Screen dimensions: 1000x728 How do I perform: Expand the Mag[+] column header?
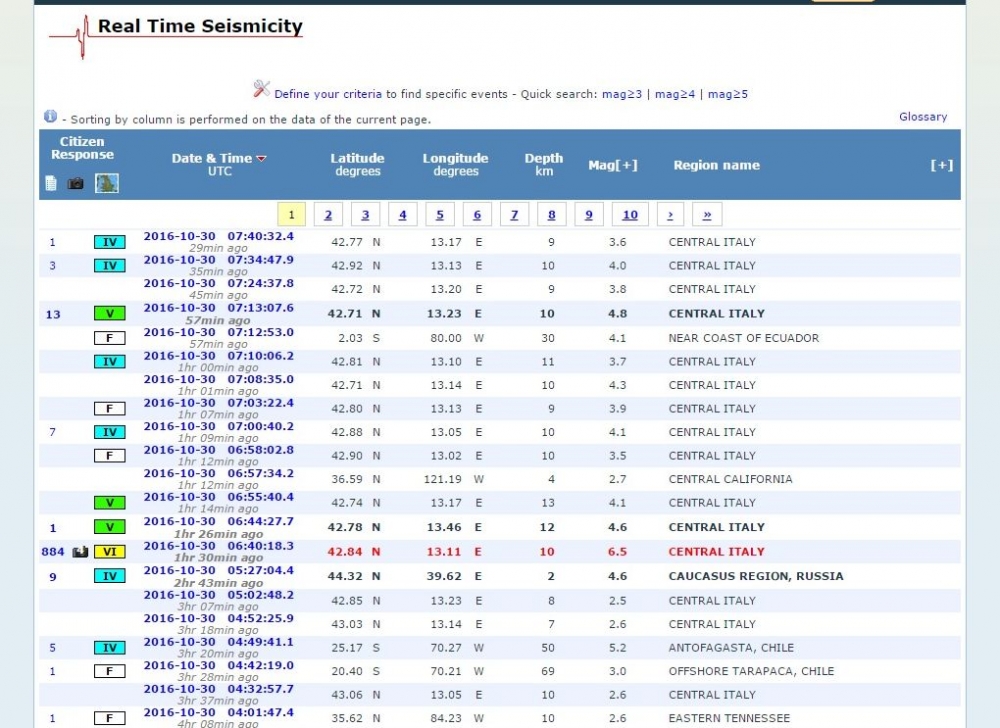tap(612, 165)
